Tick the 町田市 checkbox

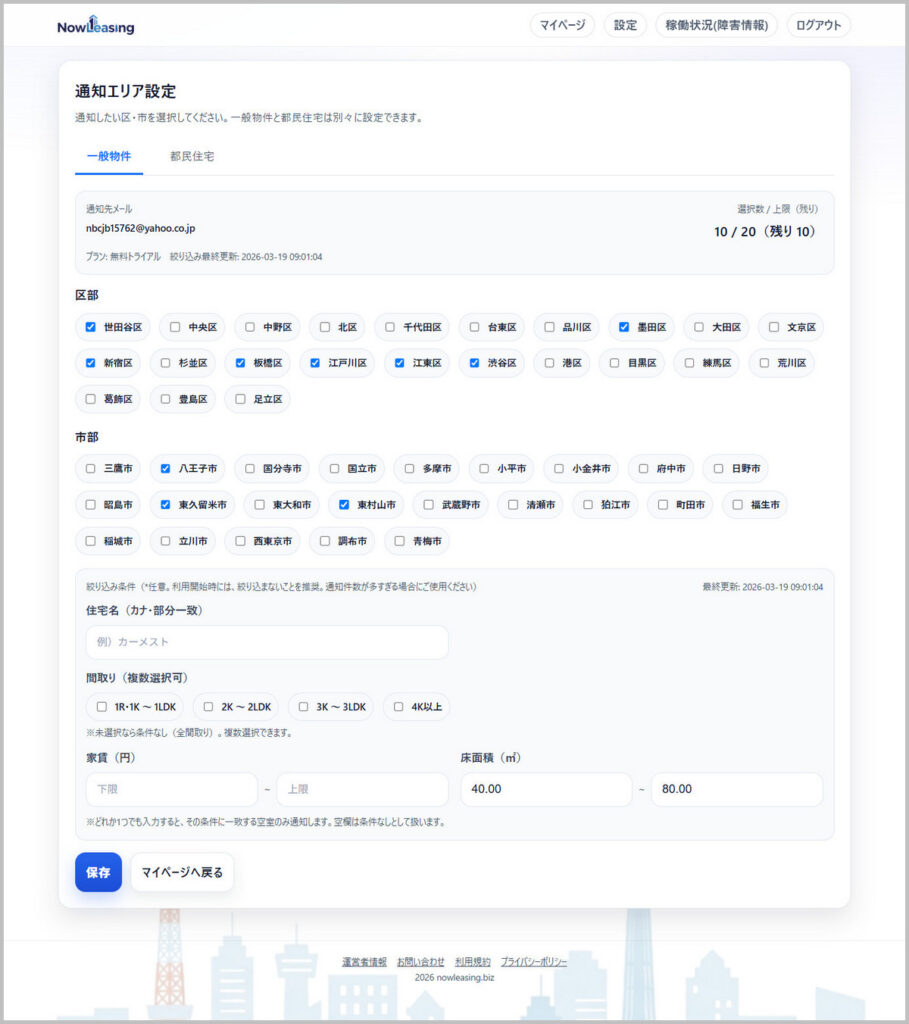click(663, 504)
